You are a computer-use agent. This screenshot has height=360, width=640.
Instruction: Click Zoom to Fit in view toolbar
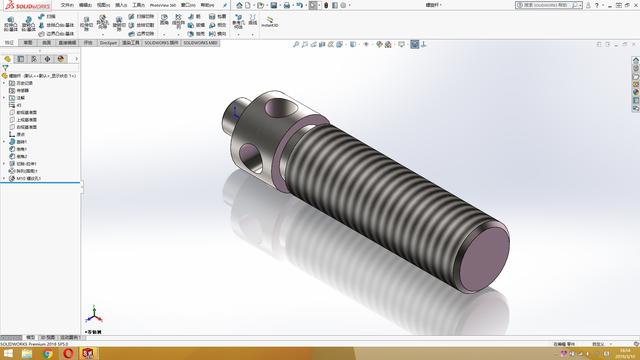tap(296, 44)
